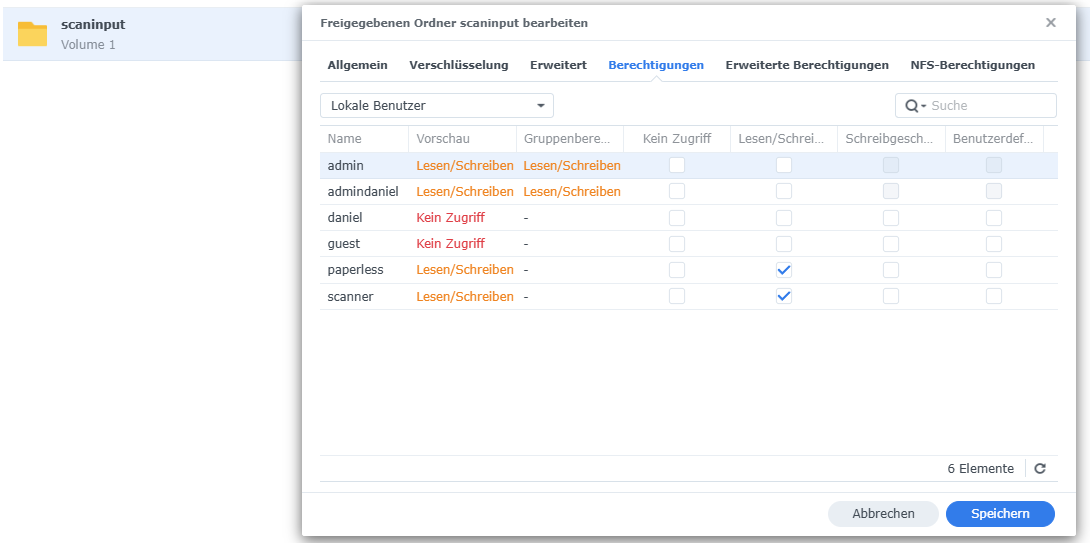
Task: Click the Abbrechen button
Action: coord(883,514)
